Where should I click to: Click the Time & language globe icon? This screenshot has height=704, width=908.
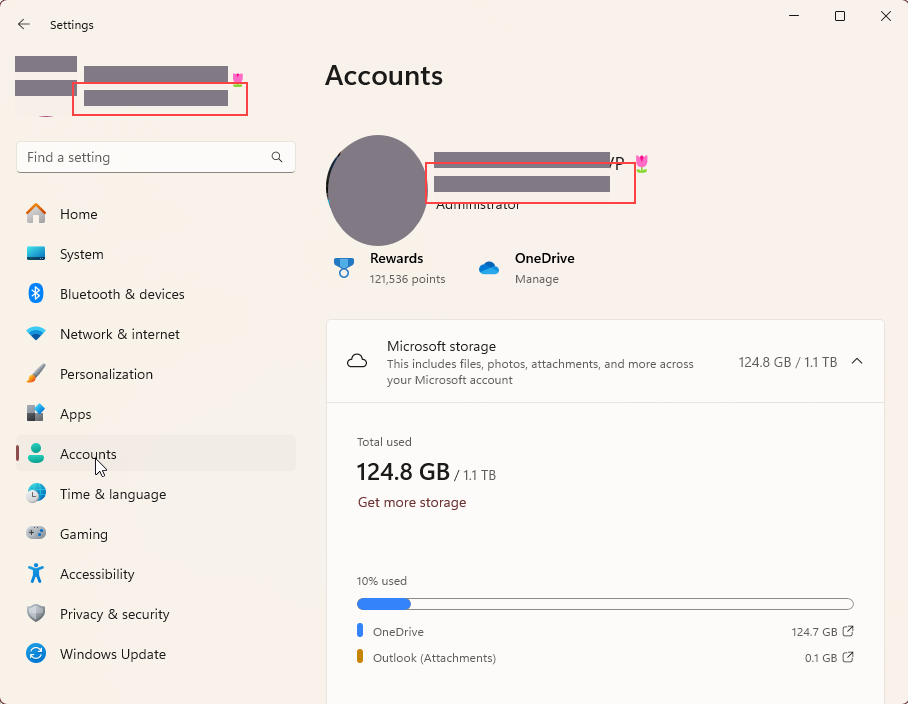pyautogui.click(x=36, y=493)
